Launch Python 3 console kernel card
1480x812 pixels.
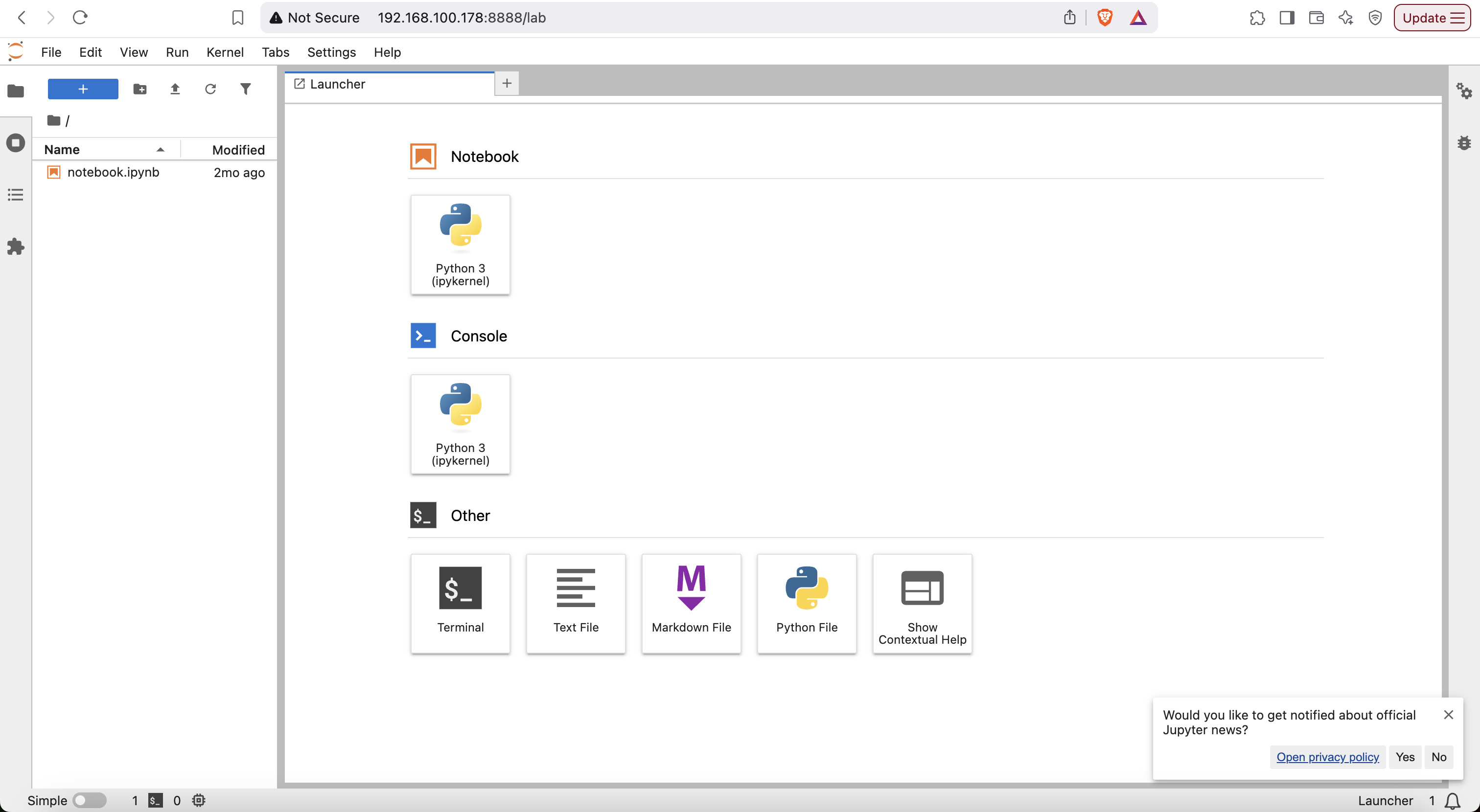460,425
